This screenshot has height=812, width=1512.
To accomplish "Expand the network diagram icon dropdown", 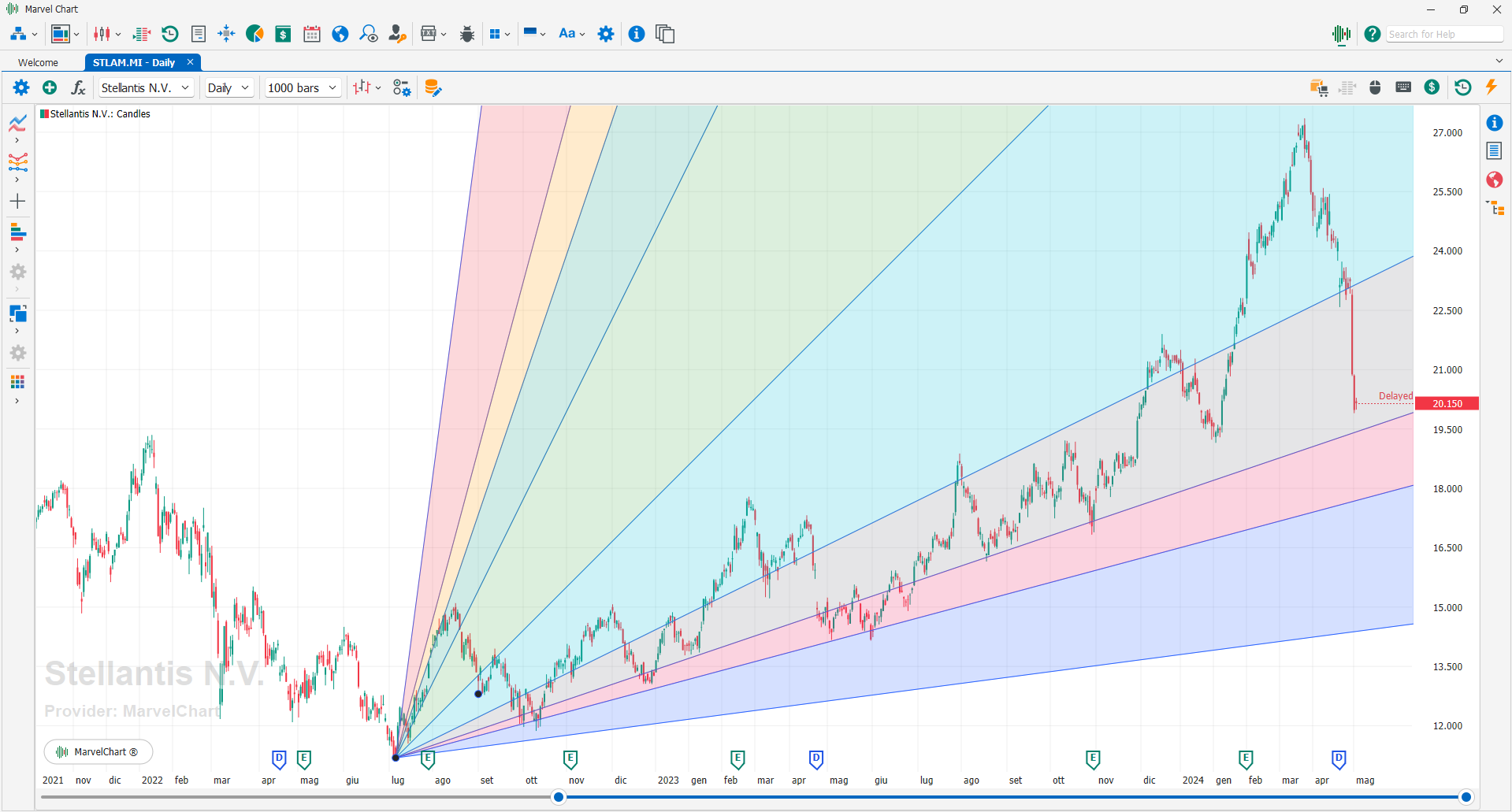I will [35, 35].
